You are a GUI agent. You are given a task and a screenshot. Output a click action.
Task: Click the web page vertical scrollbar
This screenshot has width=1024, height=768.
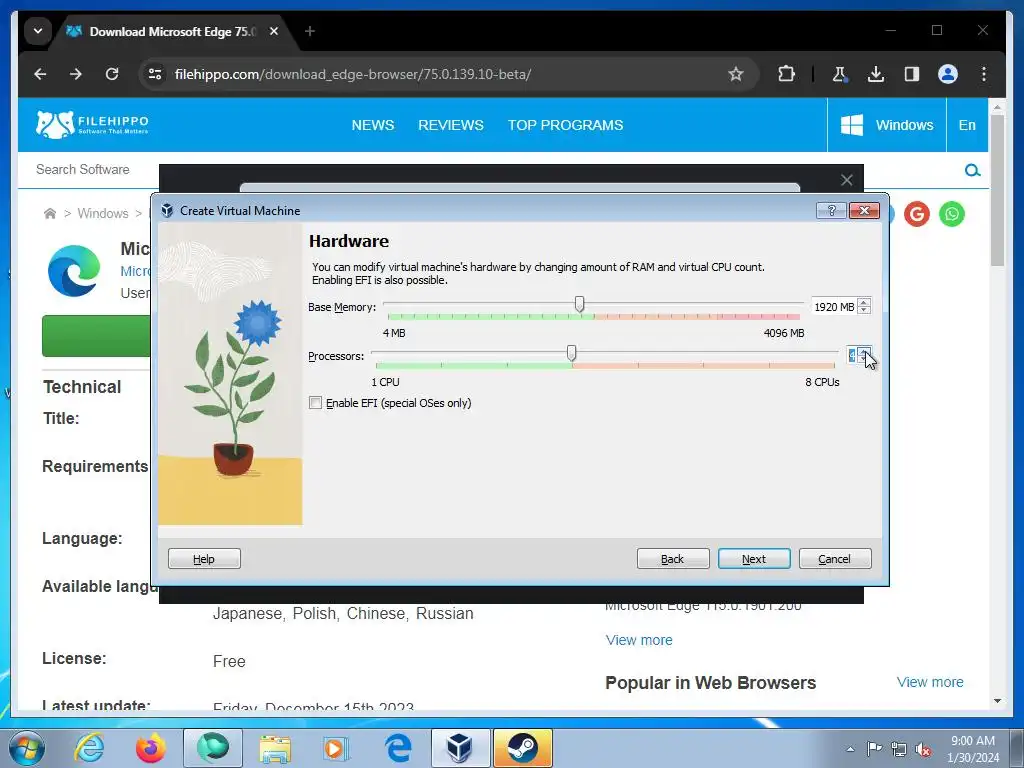click(x=997, y=189)
